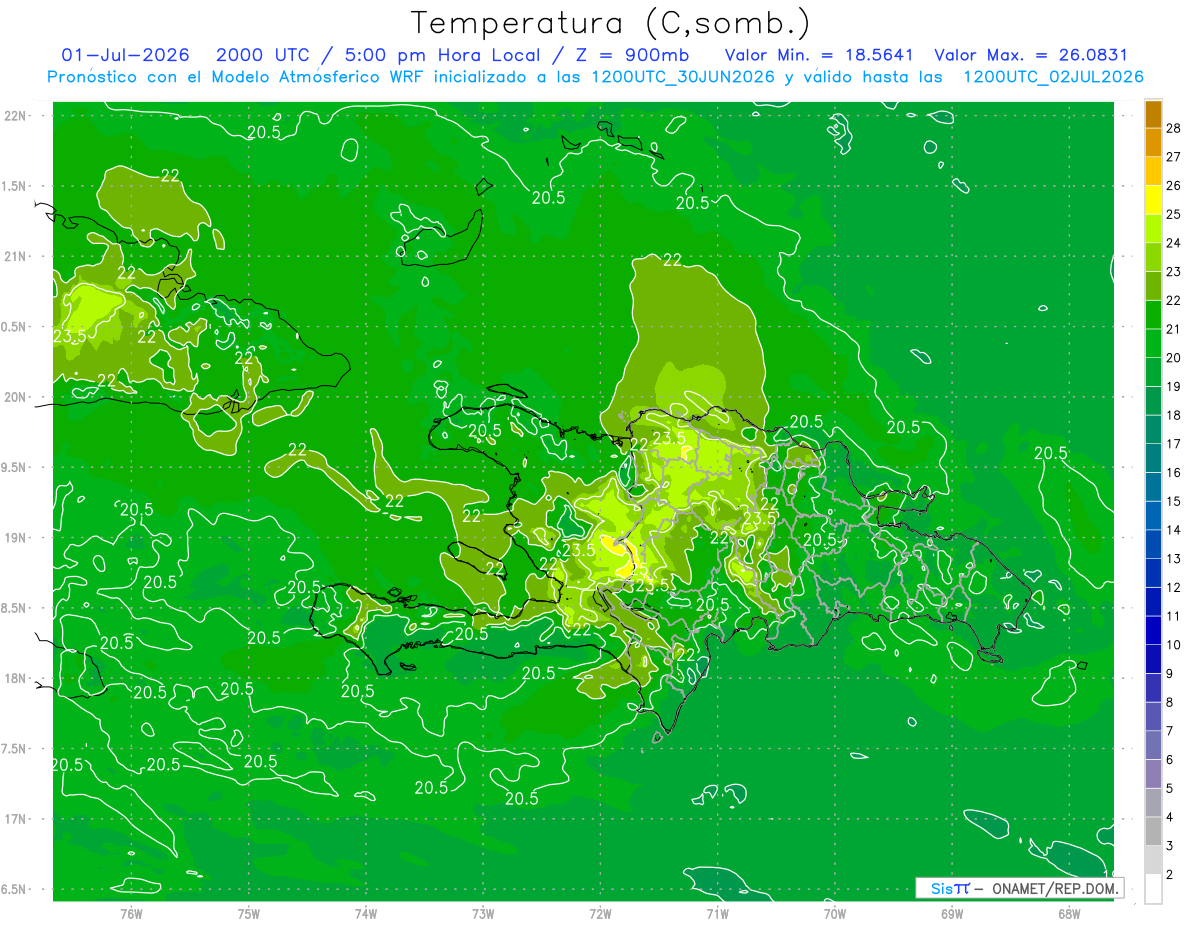Pick the blue legend swatch between 13 and 14
The height and width of the screenshot is (927, 1200).
[1153, 545]
